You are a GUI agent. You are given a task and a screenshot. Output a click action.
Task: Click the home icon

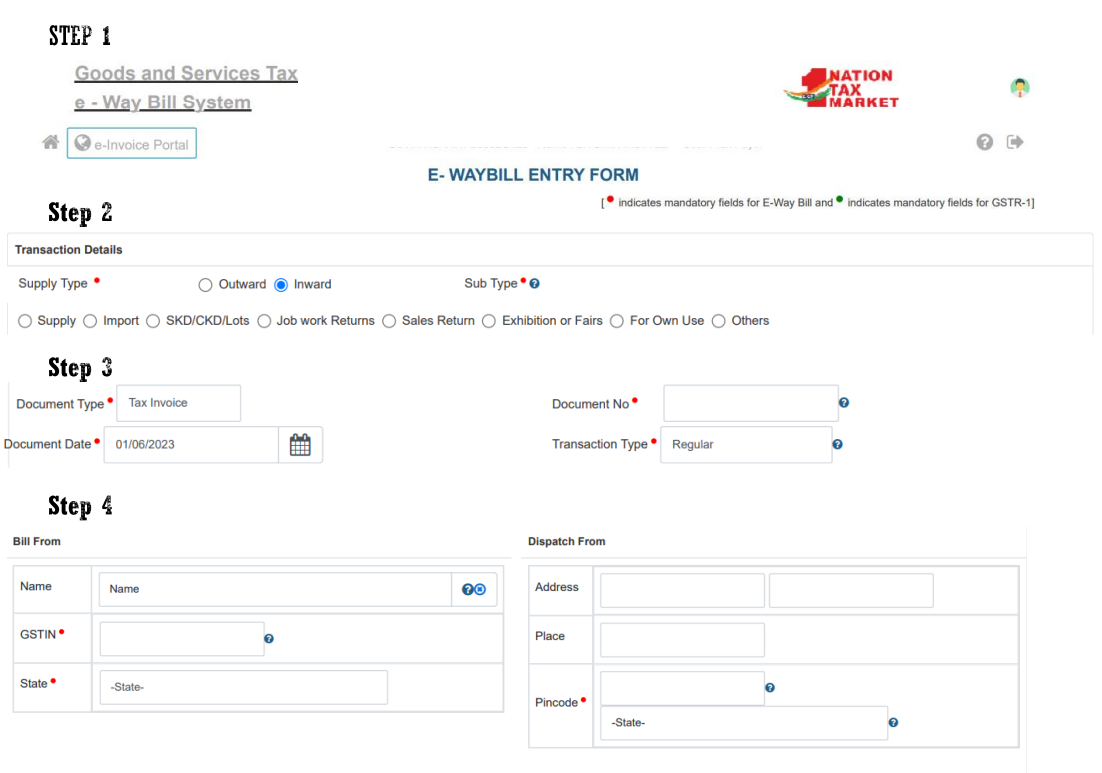point(50,143)
